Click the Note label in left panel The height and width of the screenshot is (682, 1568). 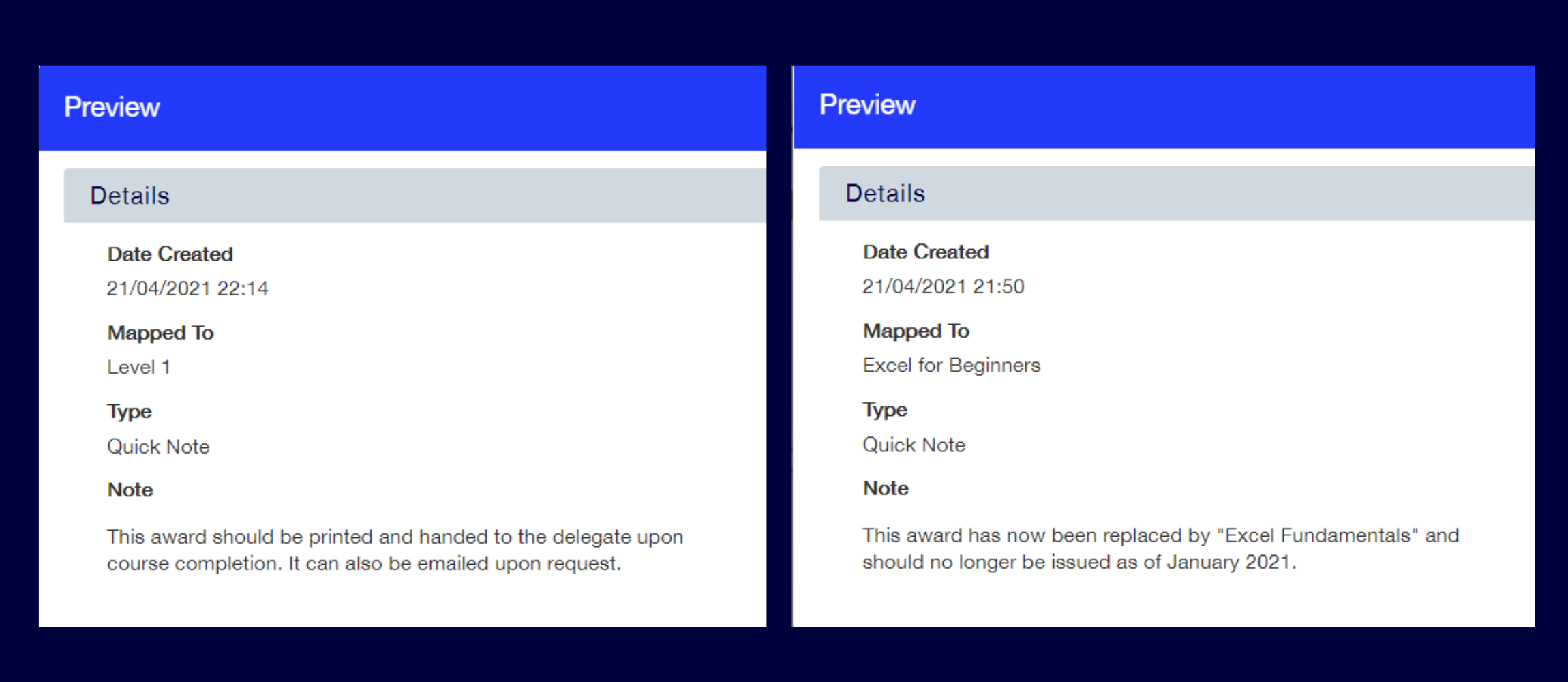pos(130,490)
